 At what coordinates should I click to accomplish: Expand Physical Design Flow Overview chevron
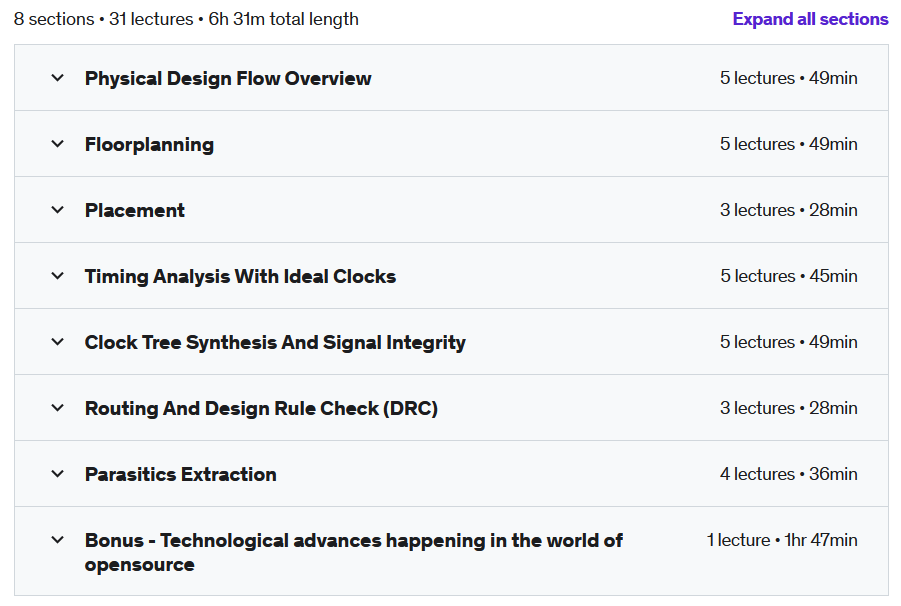[57, 78]
